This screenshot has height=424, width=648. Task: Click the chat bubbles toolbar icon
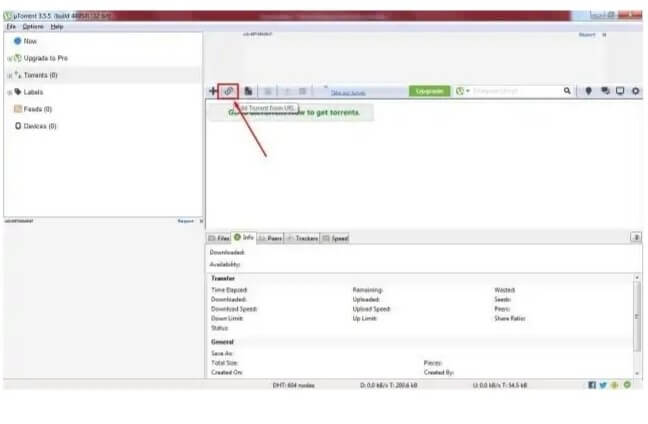click(x=605, y=91)
